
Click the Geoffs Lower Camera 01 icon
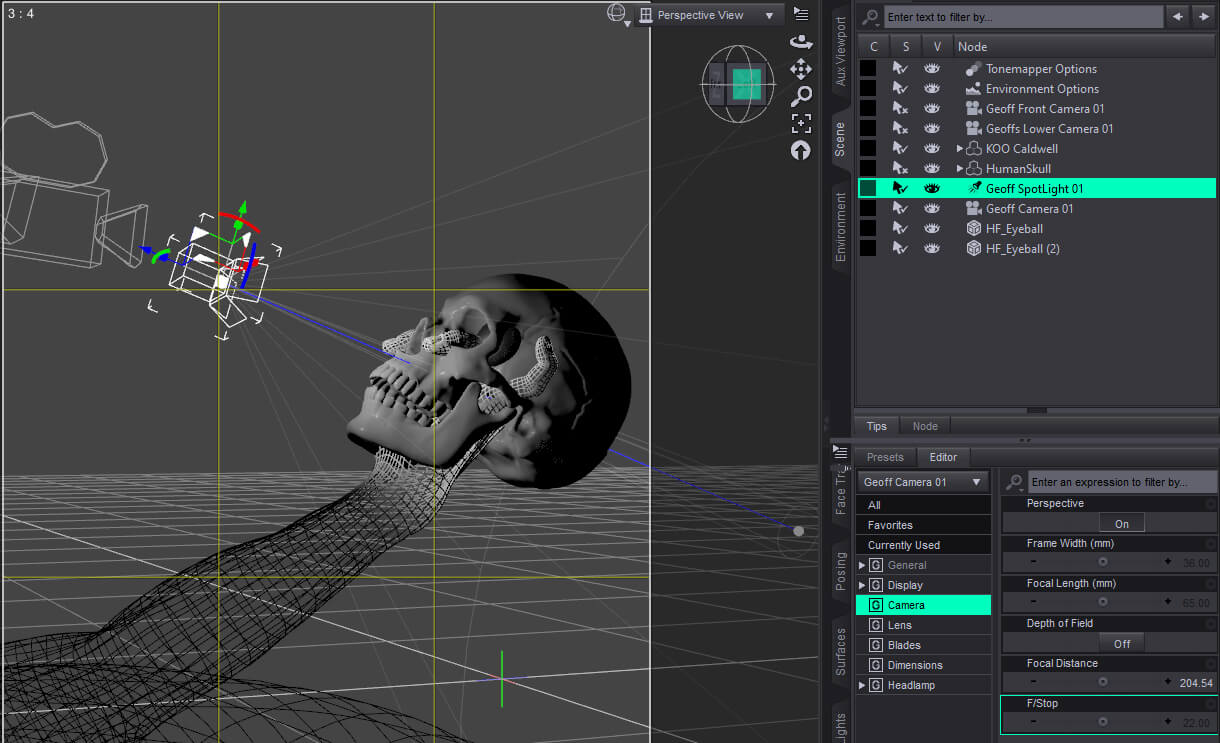[973, 129]
